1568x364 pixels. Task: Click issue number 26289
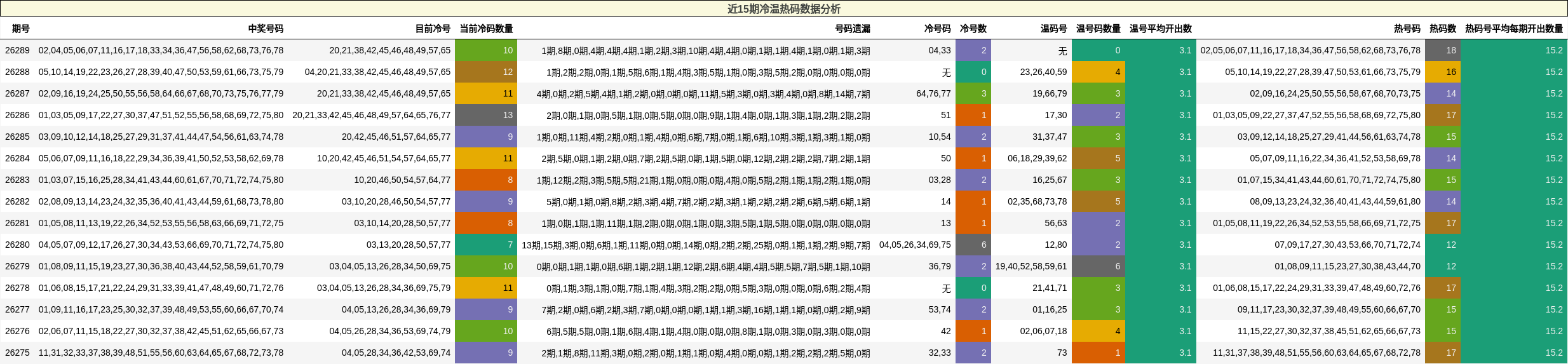pos(17,50)
